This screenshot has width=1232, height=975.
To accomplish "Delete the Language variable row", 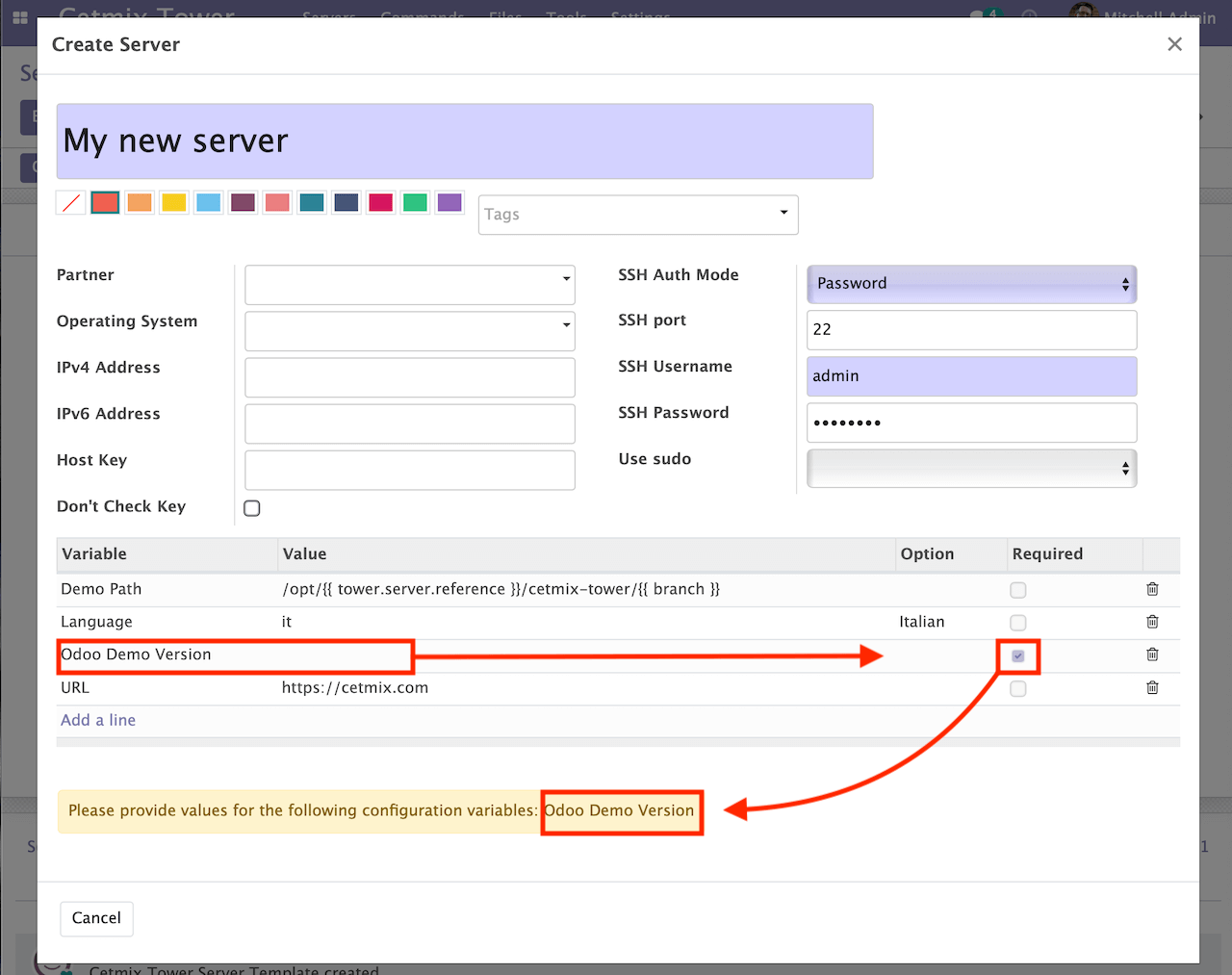I will point(1152,622).
